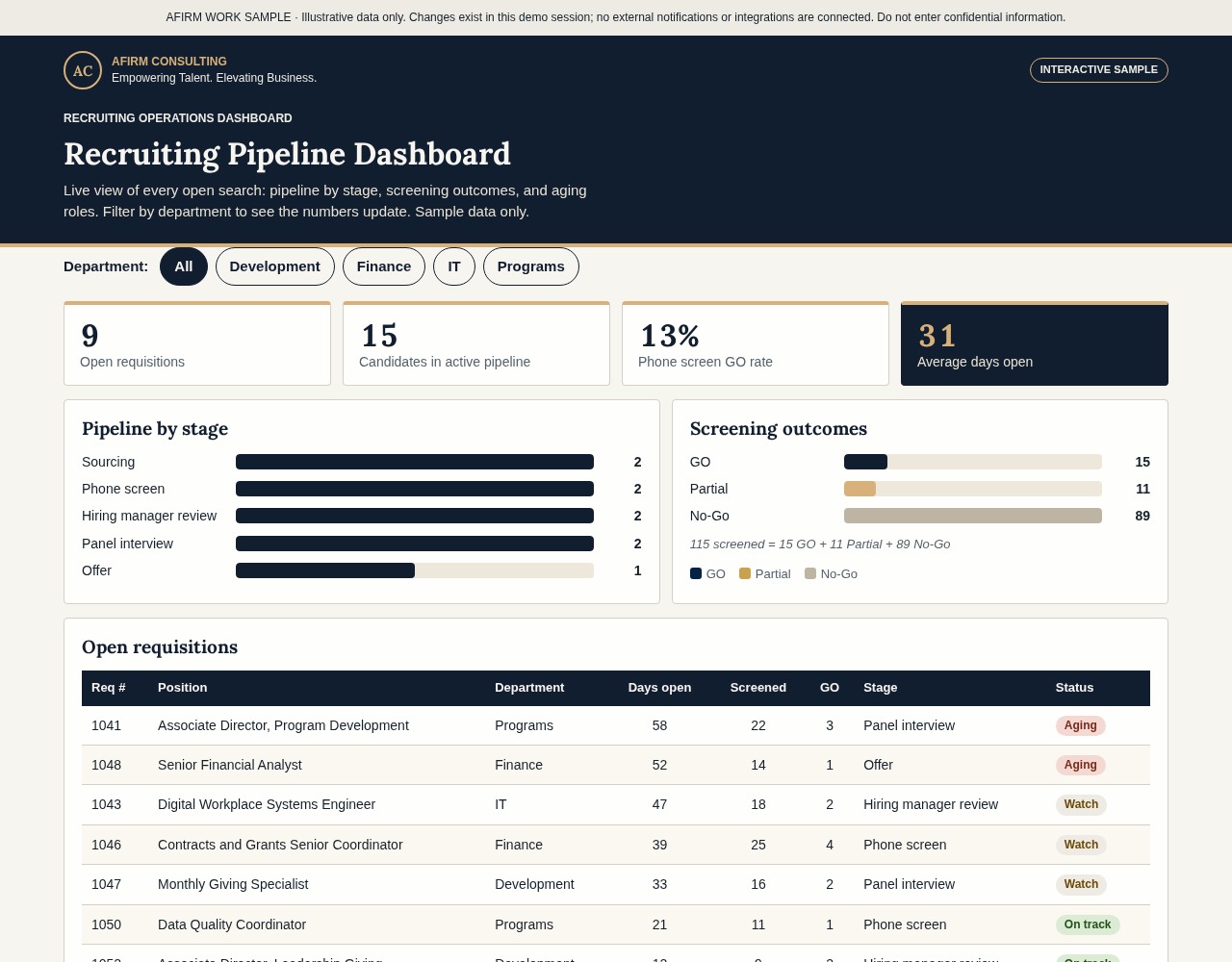Select the Hiring manager review pipeline bar
Viewport: 1232px width, 962px height.
pyautogui.click(x=415, y=516)
